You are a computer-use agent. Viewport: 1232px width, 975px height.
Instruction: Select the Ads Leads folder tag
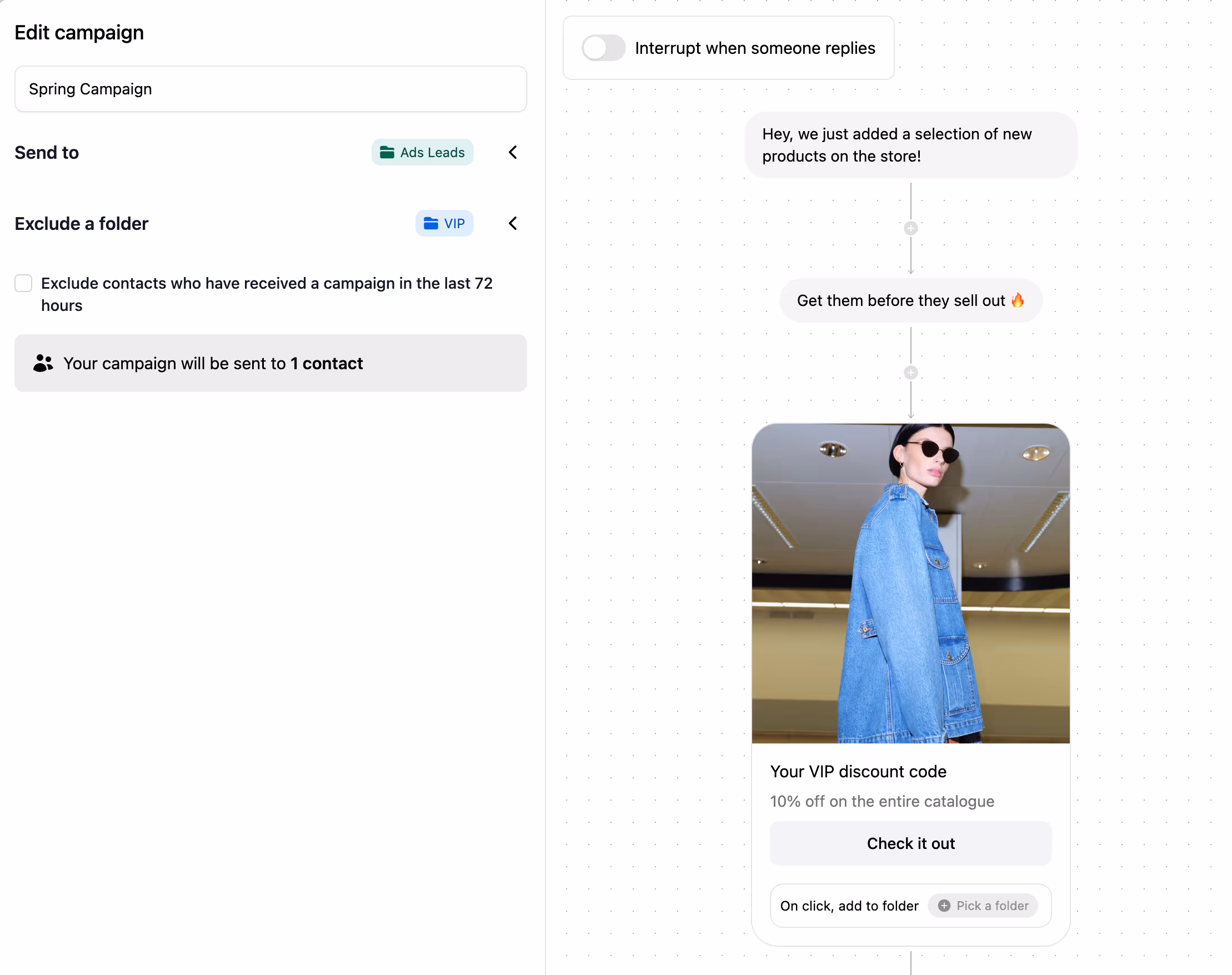423,153
